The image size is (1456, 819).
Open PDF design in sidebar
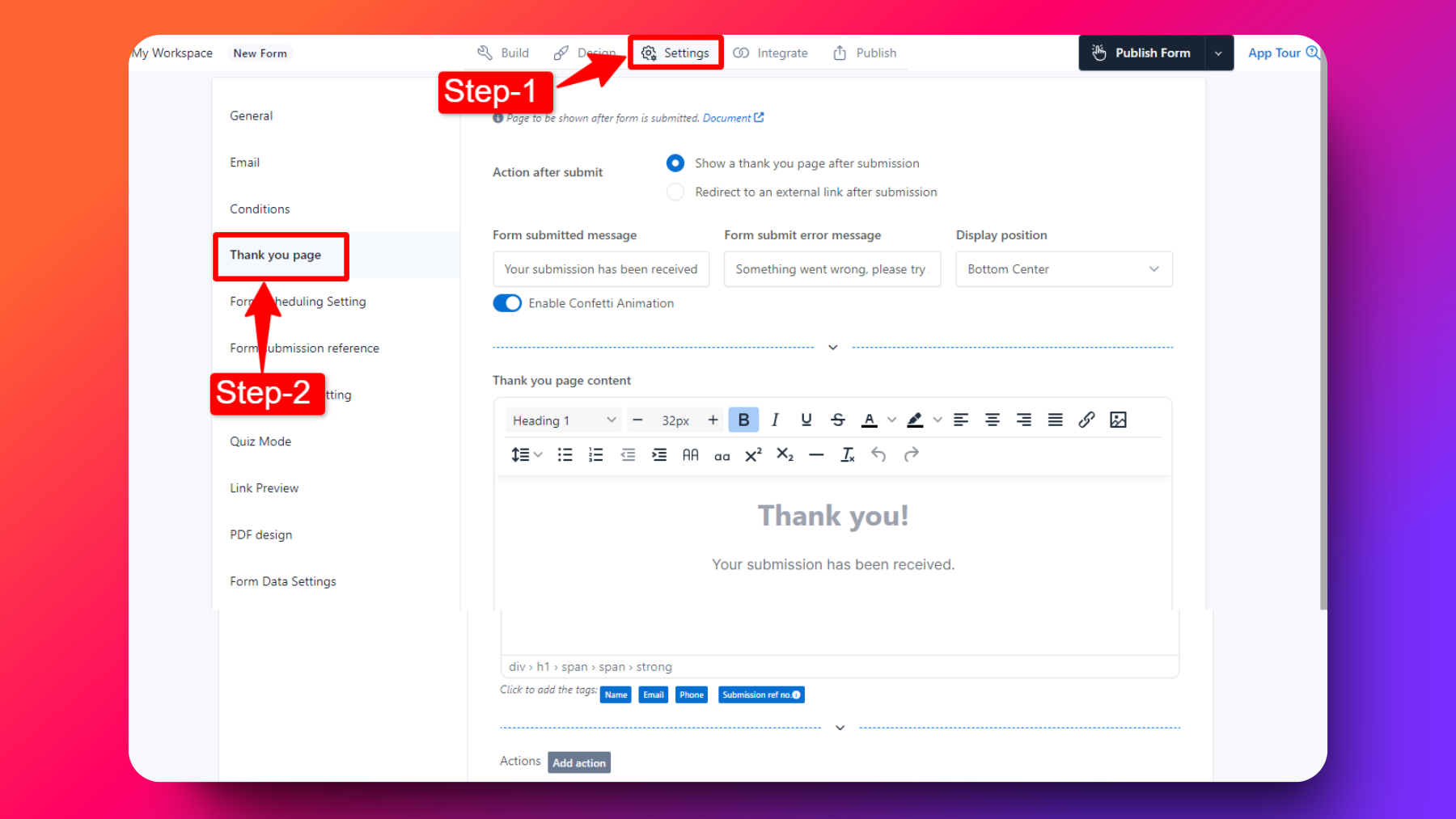pyautogui.click(x=260, y=535)
